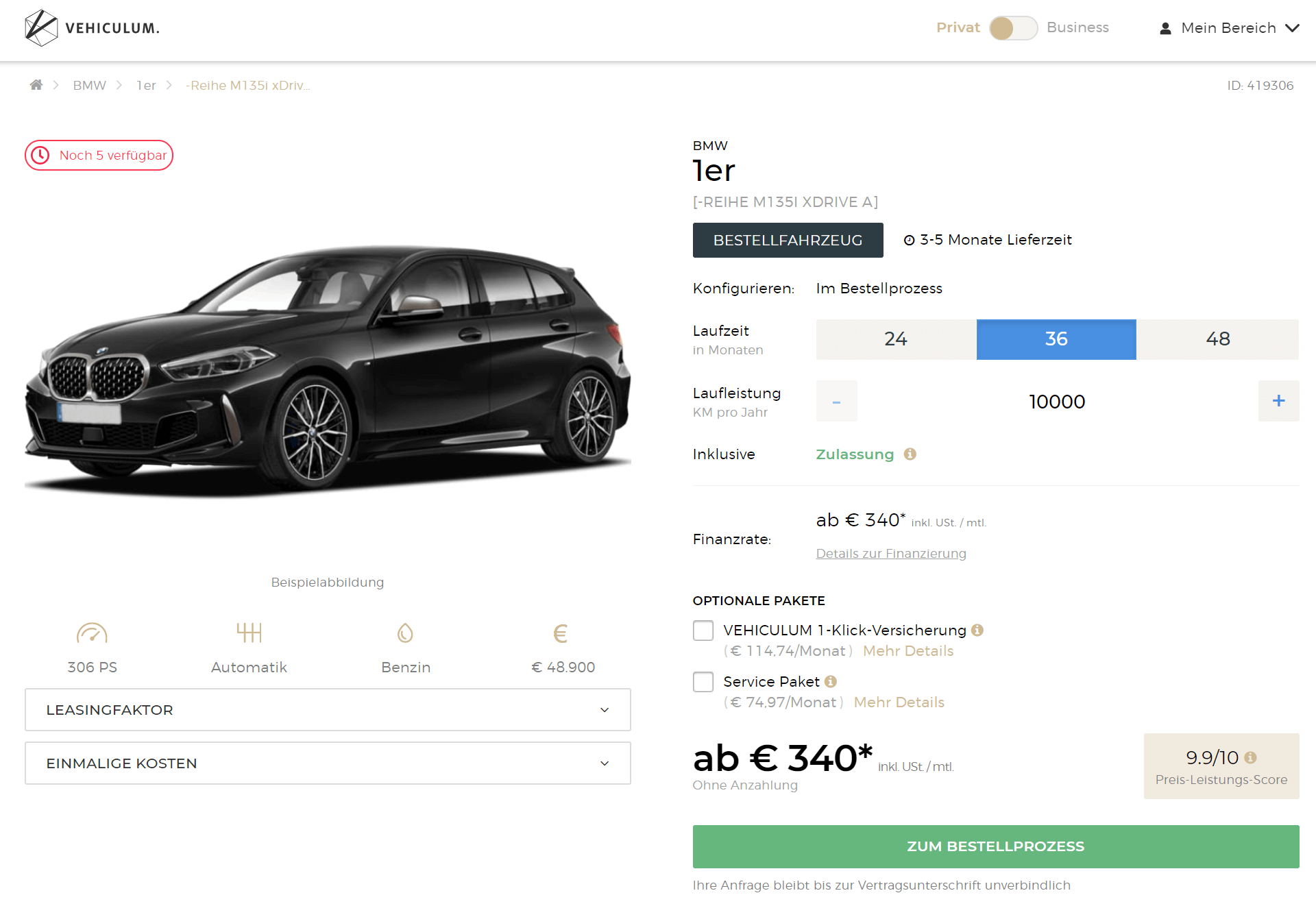
Task: Click the user profile icon
Action: (1165, 28)
